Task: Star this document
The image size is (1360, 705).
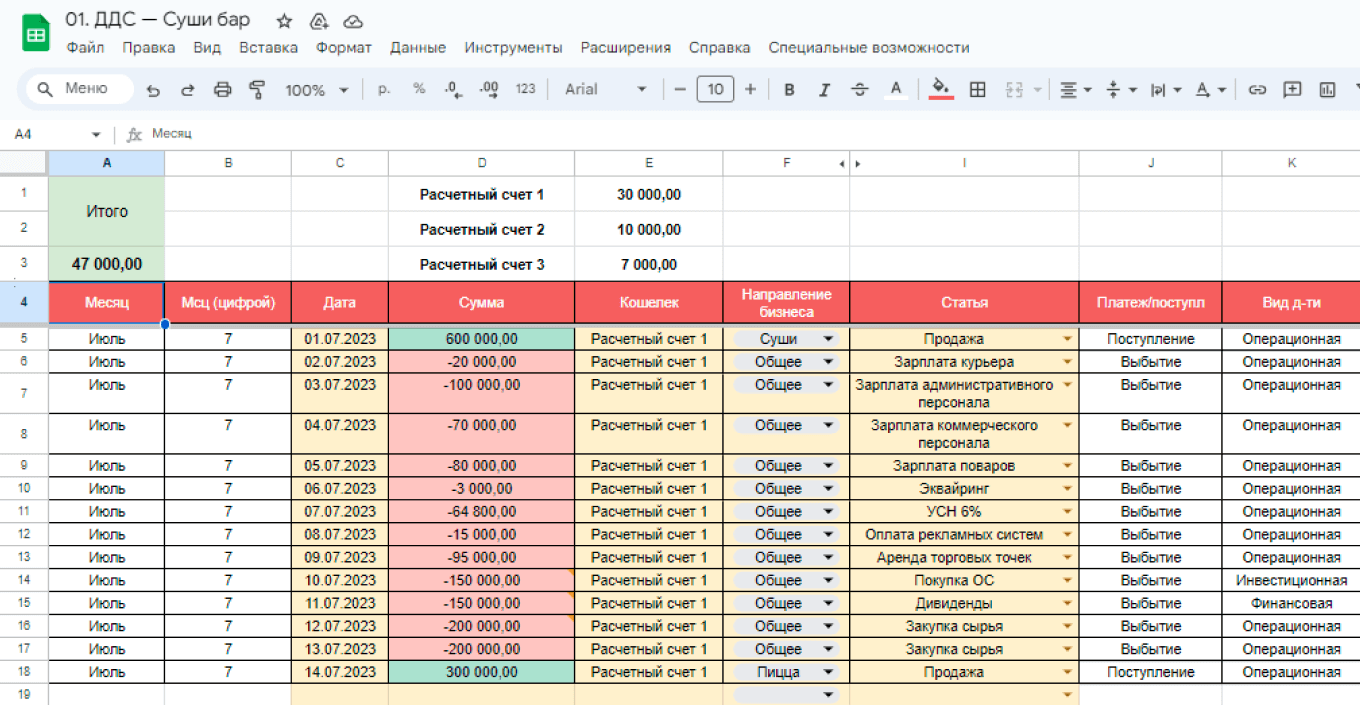Action: [284, 21]
